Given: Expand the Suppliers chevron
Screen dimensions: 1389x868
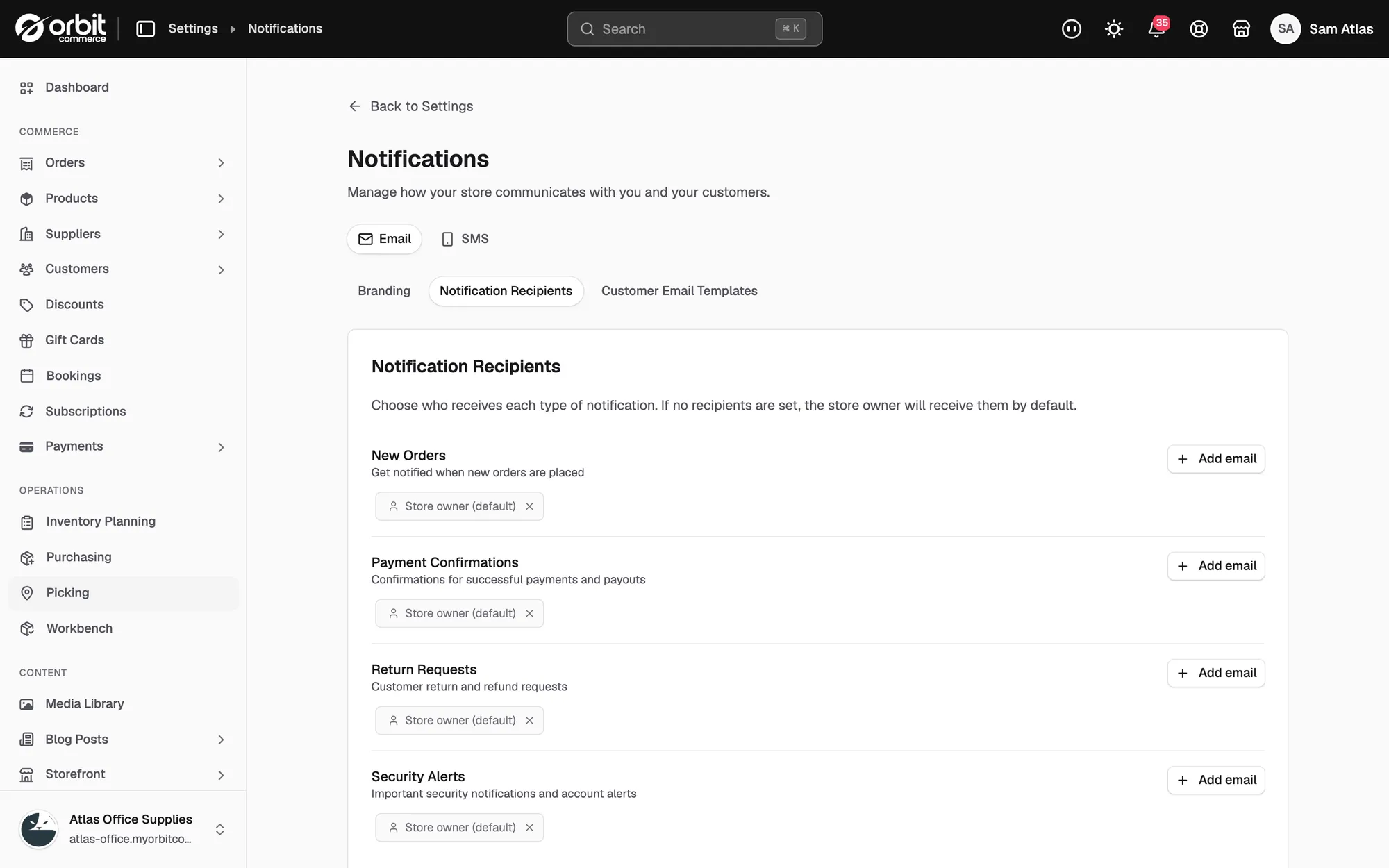Looking at the screenshot, I should click(x=221, y=235).
